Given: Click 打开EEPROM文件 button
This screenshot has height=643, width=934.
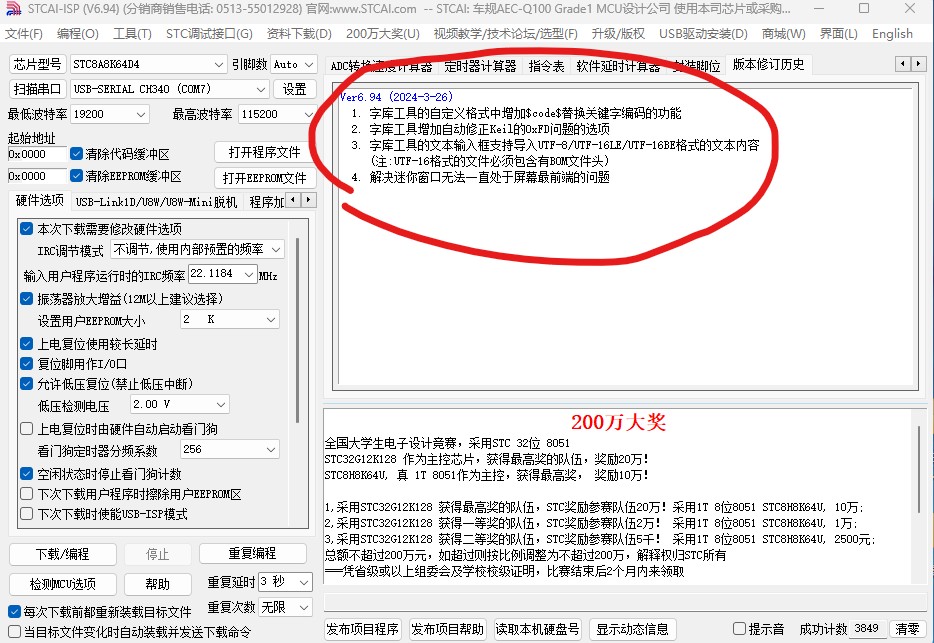Looking at the screenshot, I should [264, 178].
